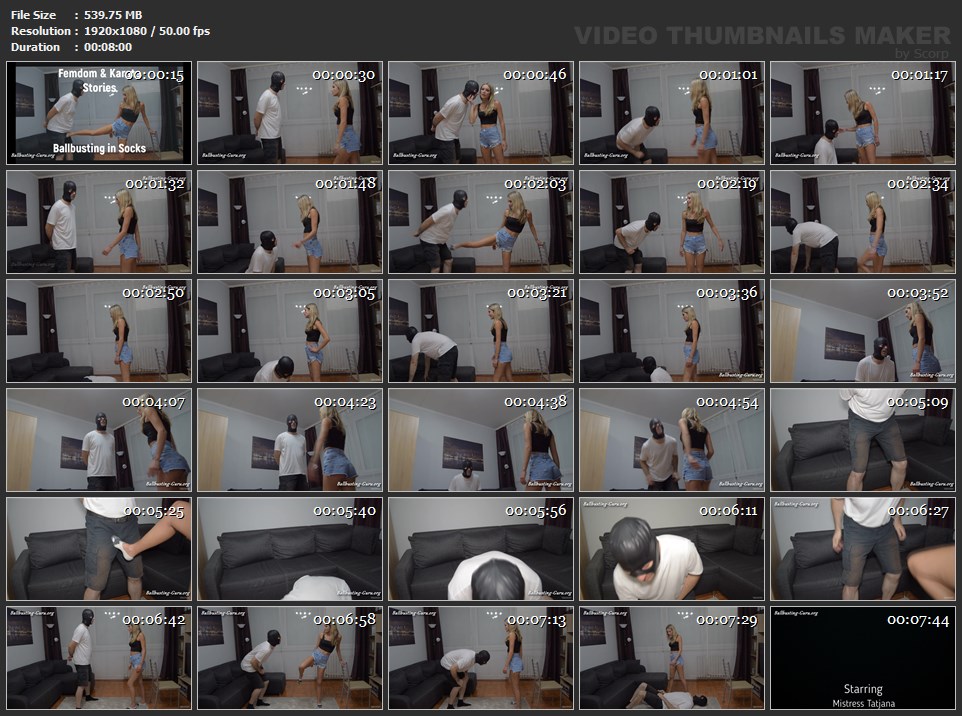Select the thumbnail at 00:06:42
962x716 pixels.
point(99,658)
